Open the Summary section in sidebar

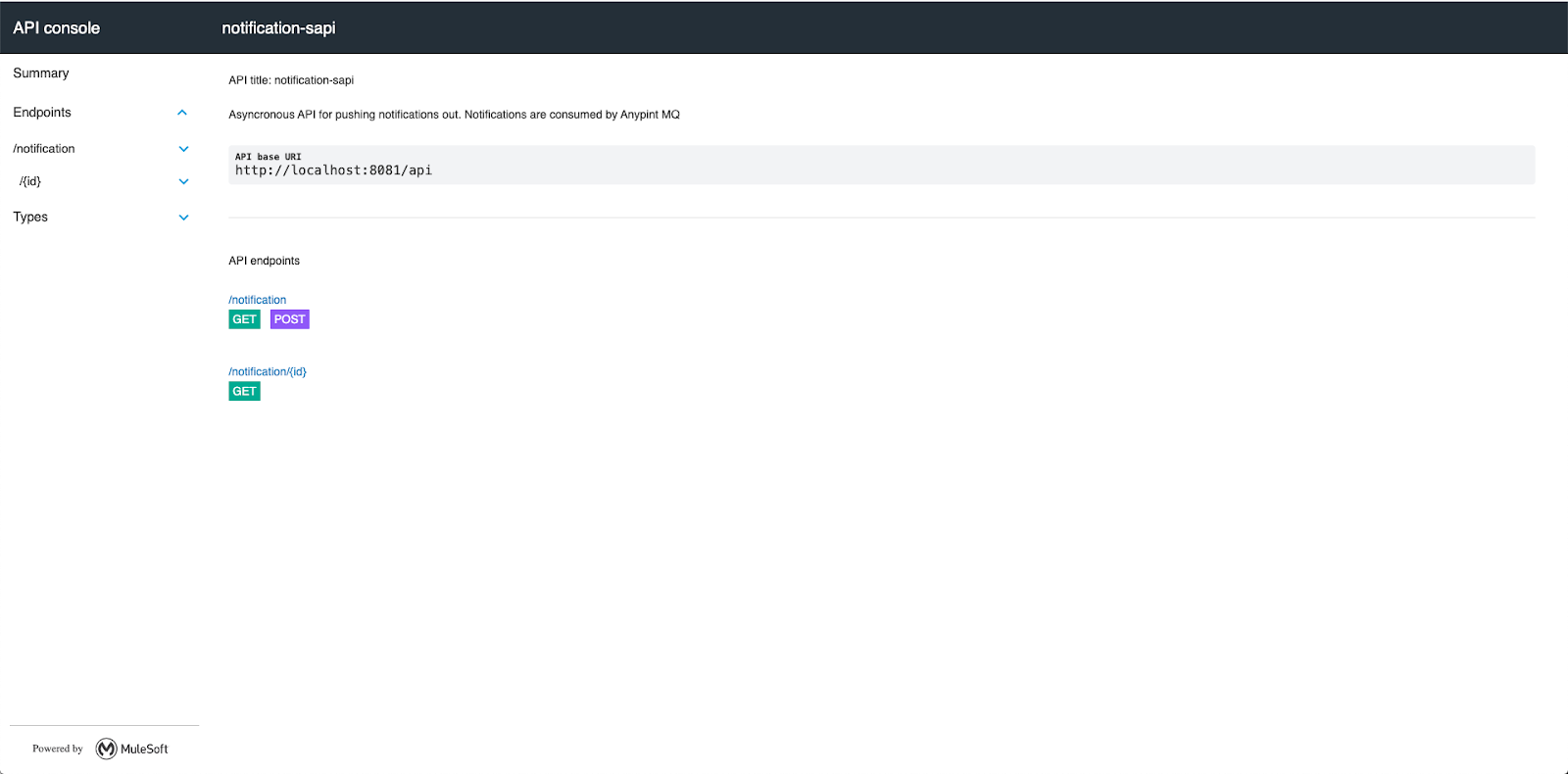(x=41, y=73)
